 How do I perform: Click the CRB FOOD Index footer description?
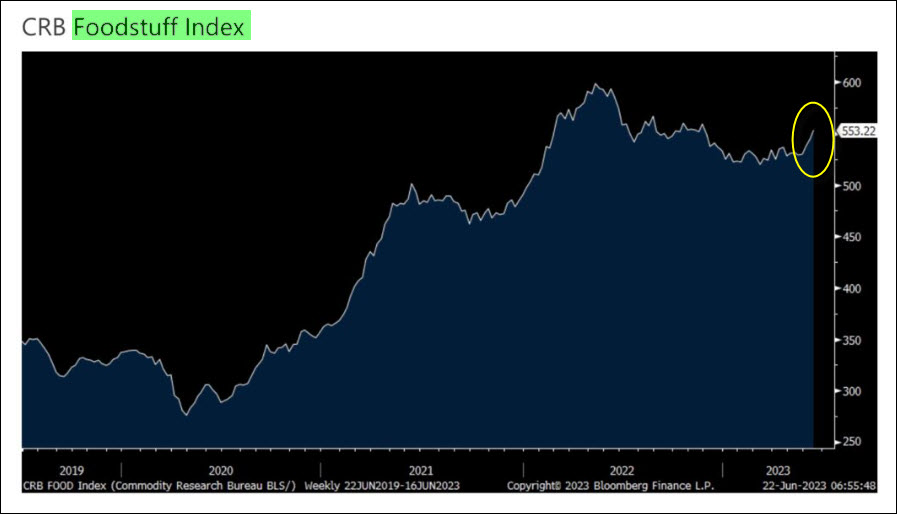[x=157, y=484]
